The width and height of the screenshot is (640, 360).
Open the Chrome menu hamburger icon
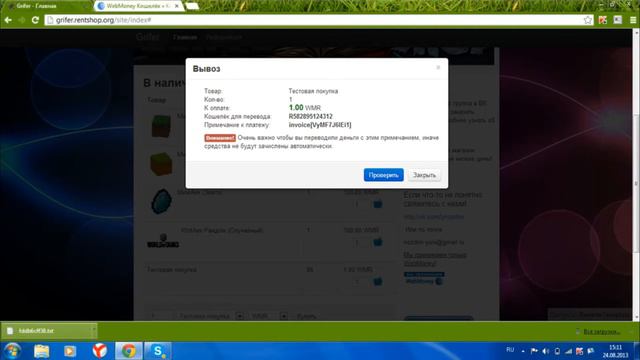633,20
